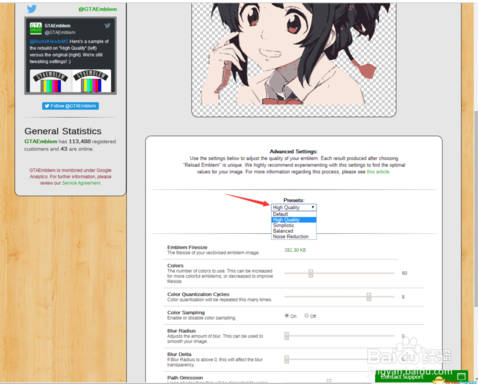Click the Contact Support chat icon
Screen dimensions: 478x384
click(x=461, y=377)
